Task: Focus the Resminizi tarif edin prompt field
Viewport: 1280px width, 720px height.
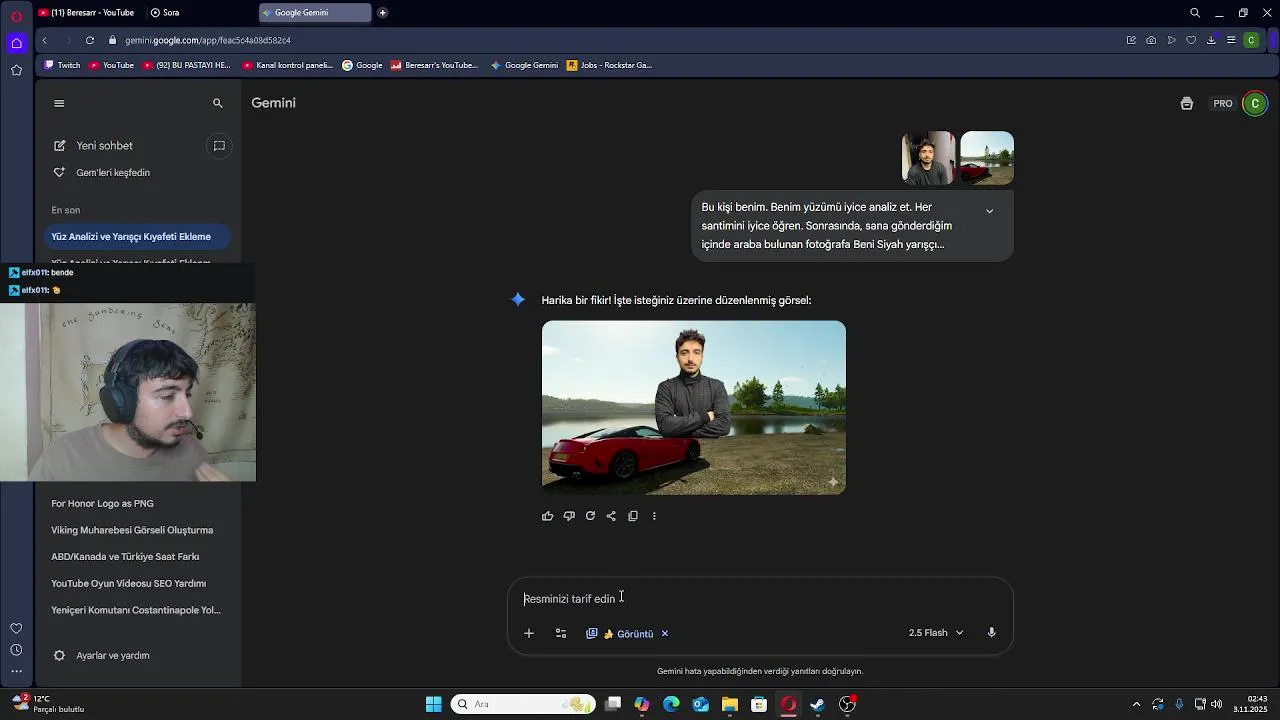Action: coord(760,599)
